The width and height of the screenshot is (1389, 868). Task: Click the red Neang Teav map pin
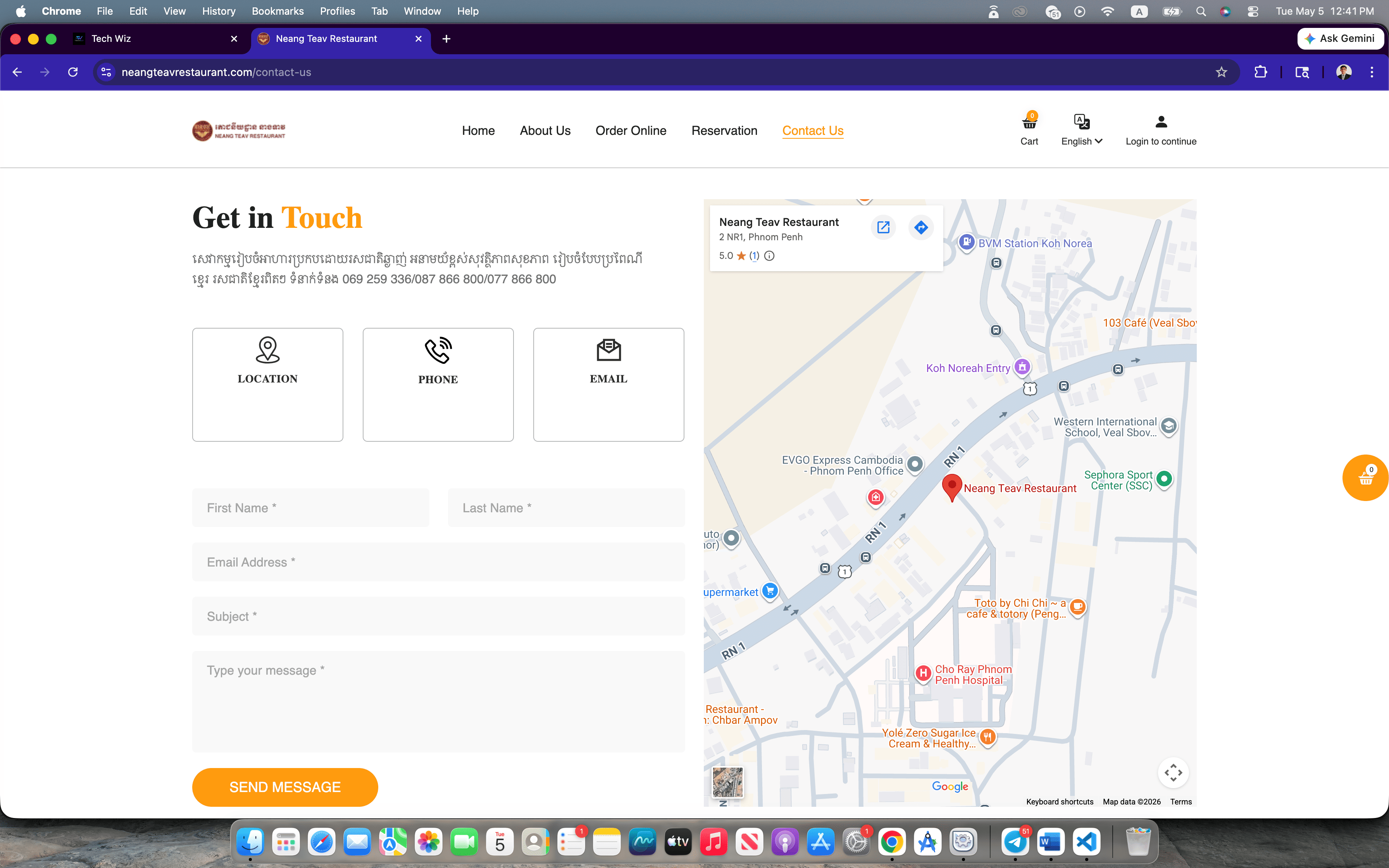[x=951, y=487]
